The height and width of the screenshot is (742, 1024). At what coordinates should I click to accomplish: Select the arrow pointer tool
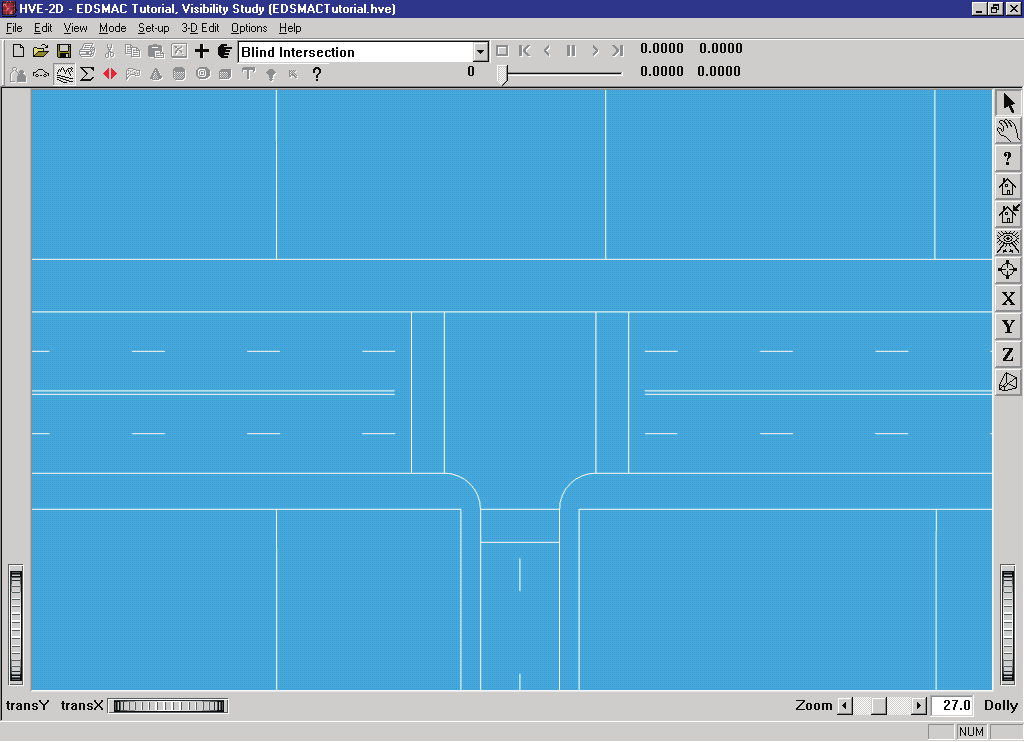pyautogui.click(x=1008, y=103)
